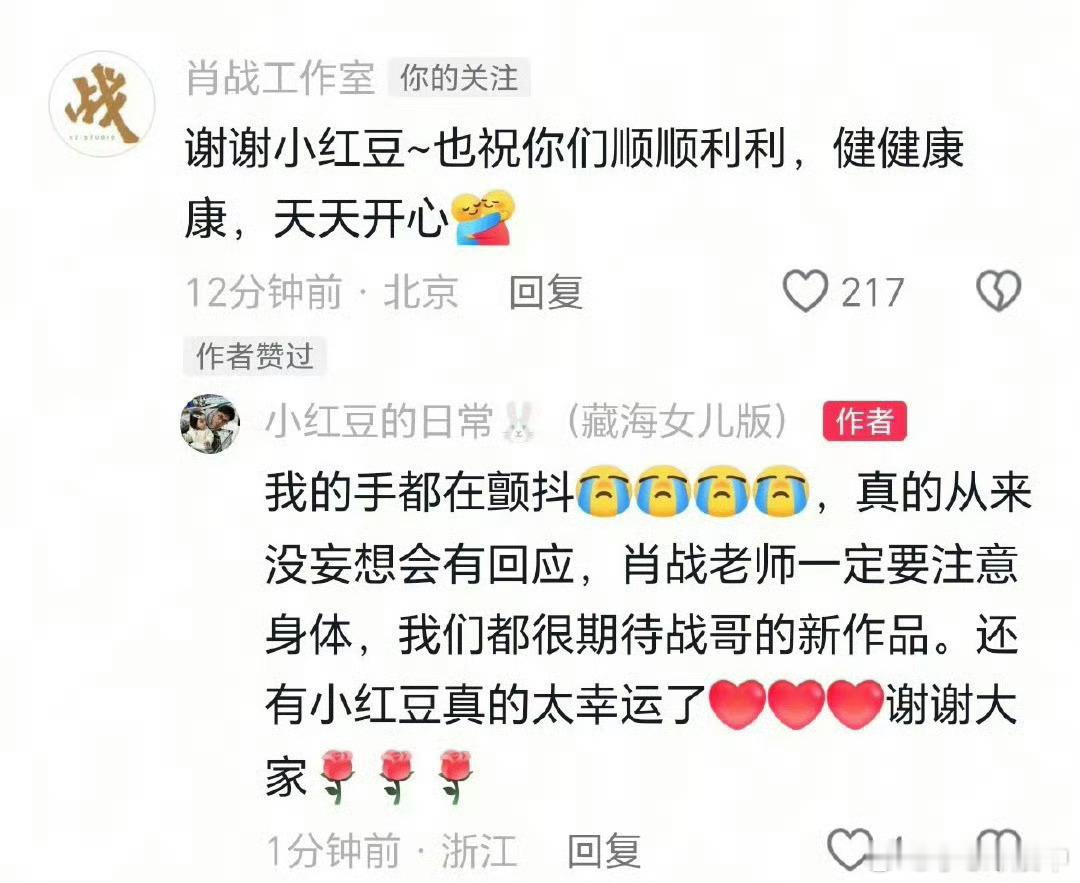Screen dimensions: 1080x883
Task: Reply to the 12分钟前 北京 comment
Action: point(546,293)
